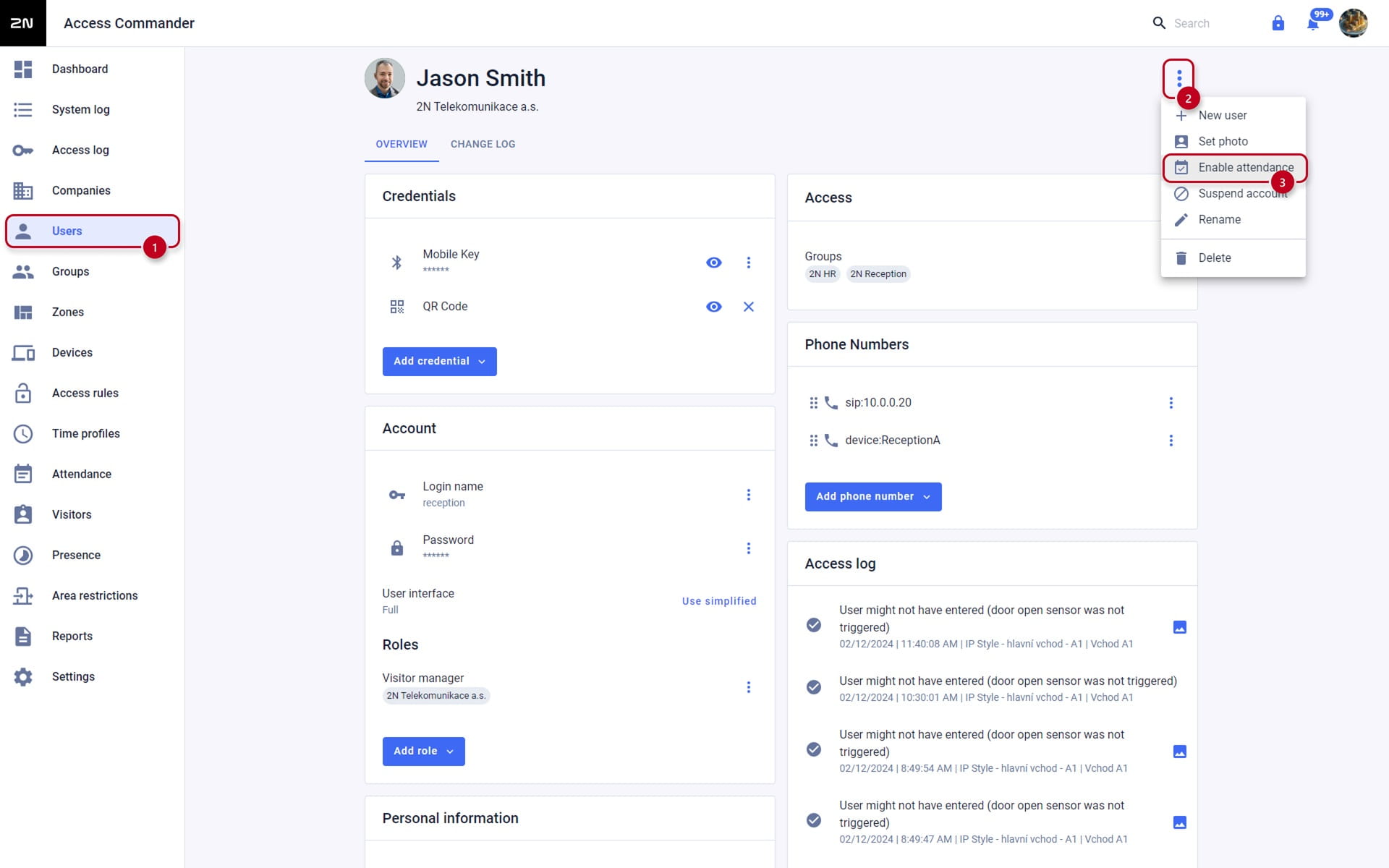Screen dimensions: 1389x868
Task: Open Area restrictions icon
Action: click(23, 596)
